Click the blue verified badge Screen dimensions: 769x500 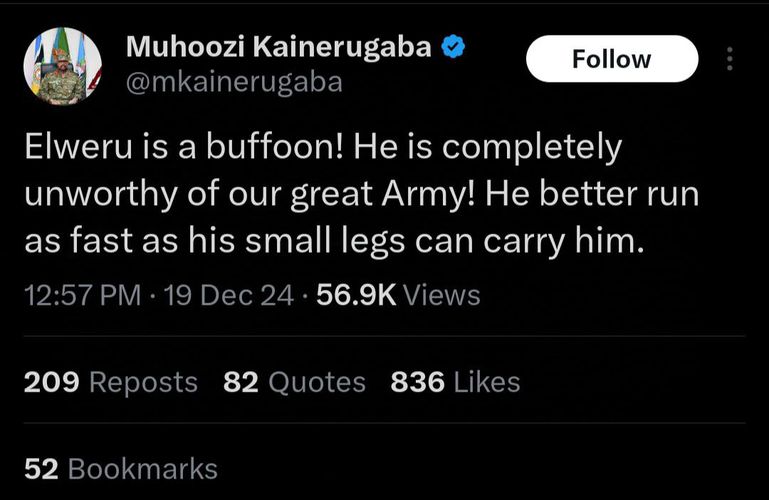[451, 48]
